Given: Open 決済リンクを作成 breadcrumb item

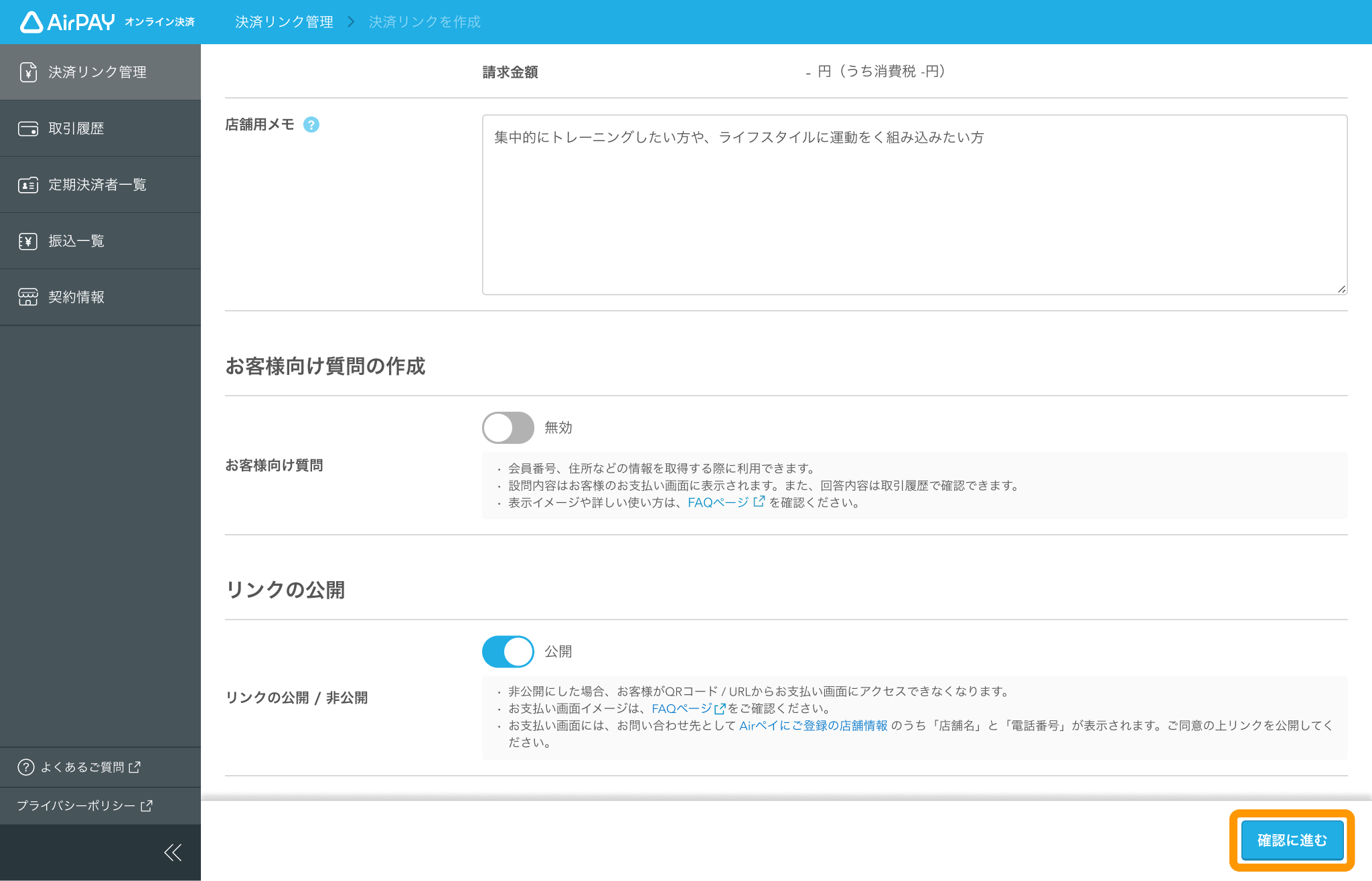Looking at the screenshot, I should [x=423, y=21].
